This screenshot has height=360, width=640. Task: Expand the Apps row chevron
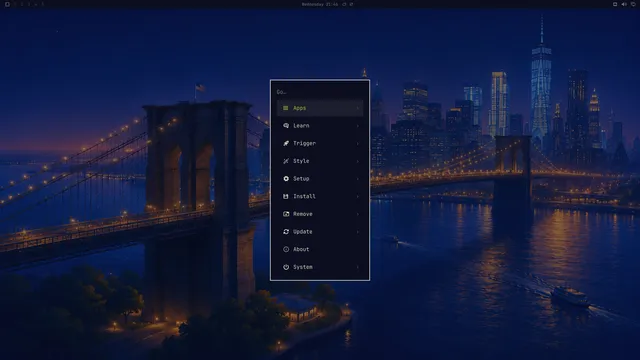(x=358, y=108)
